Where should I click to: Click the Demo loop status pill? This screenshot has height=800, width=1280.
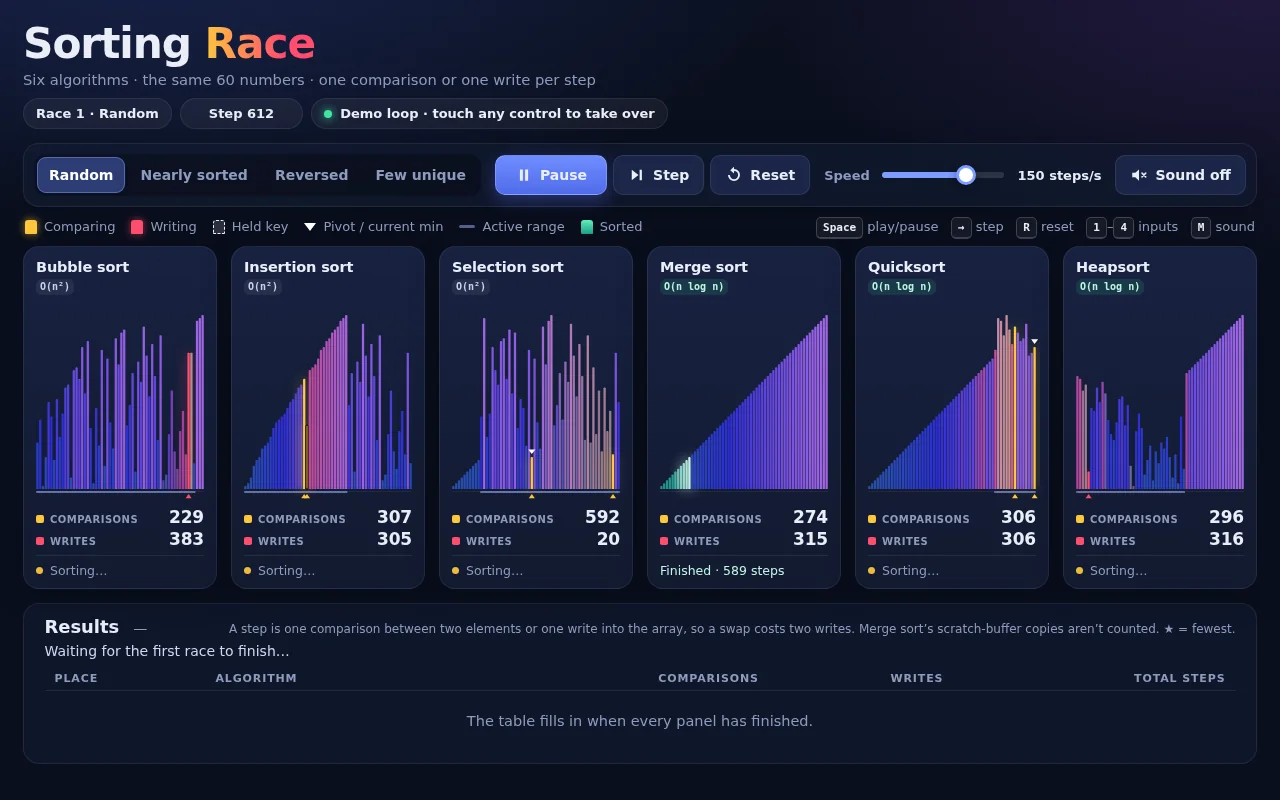[489, 113]
